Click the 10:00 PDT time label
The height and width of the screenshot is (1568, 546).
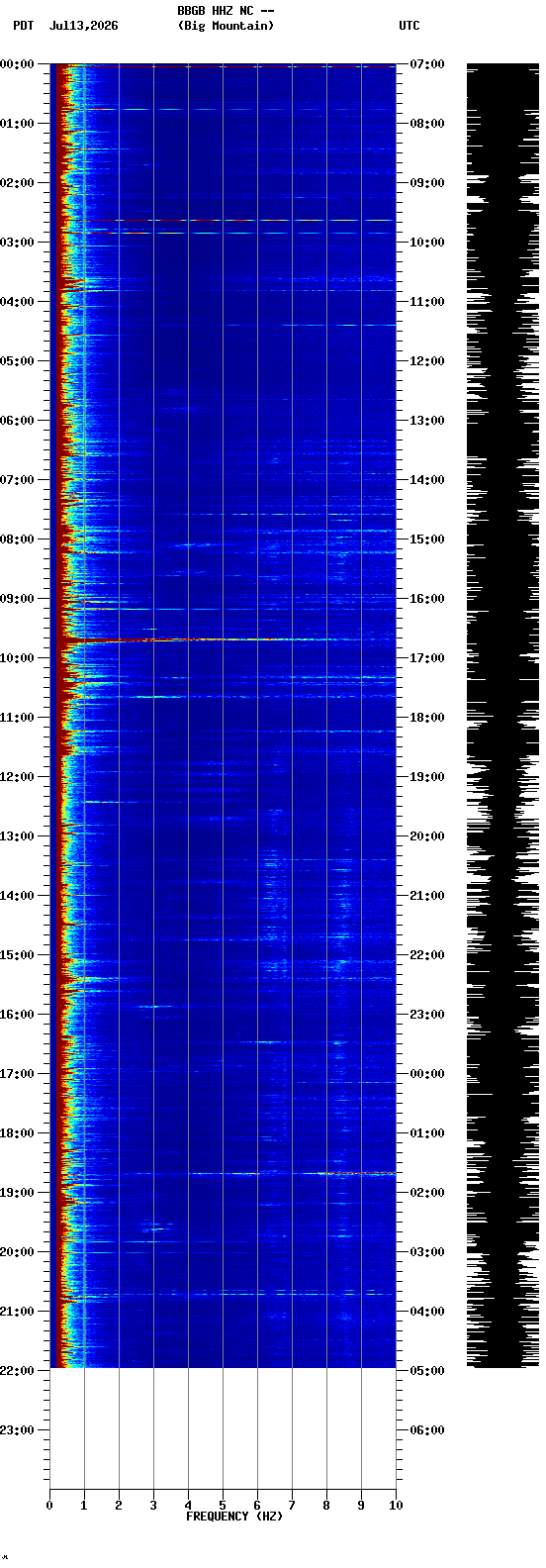point(19,658)
